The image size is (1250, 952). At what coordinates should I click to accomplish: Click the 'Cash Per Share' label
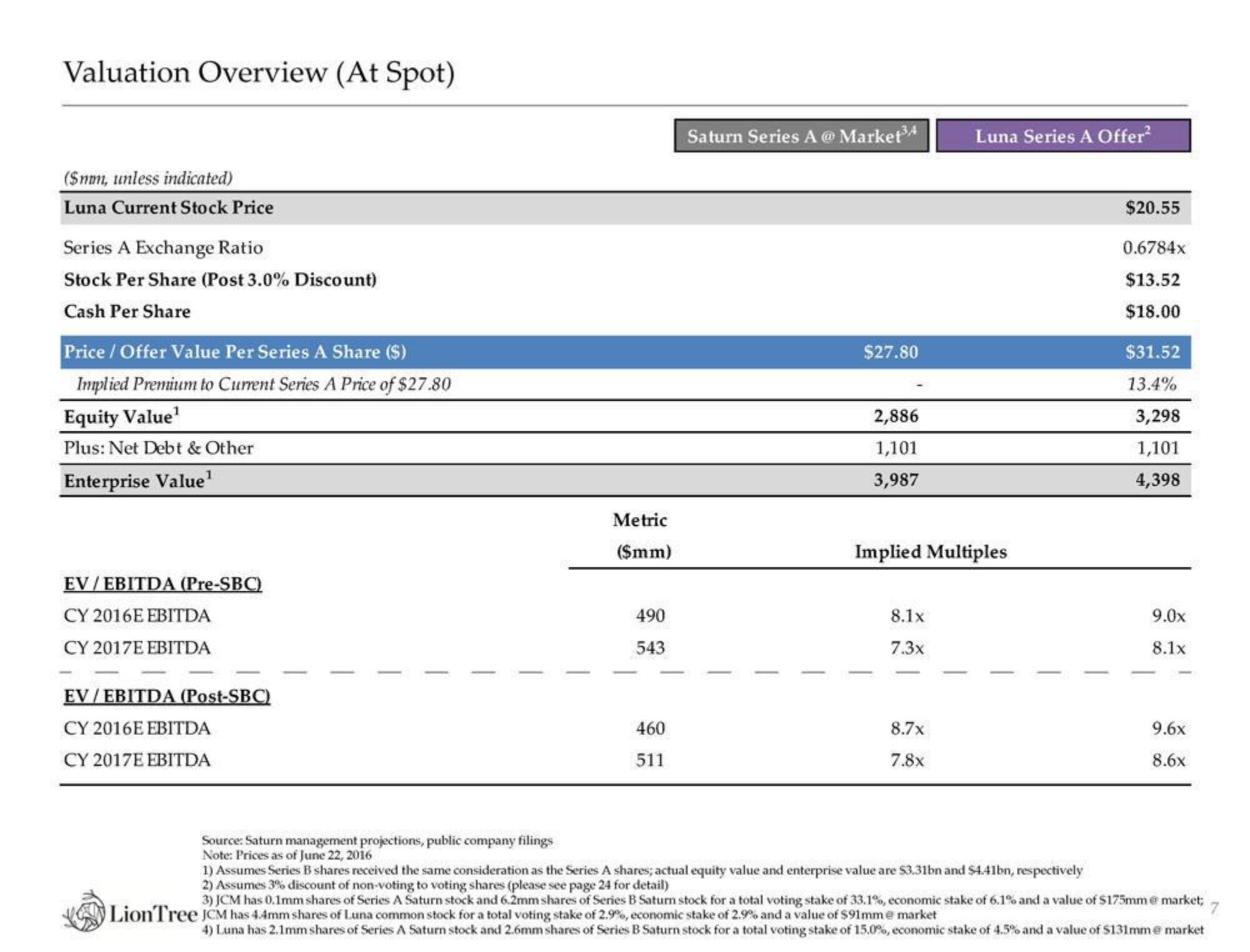click(x=127, y=311)
